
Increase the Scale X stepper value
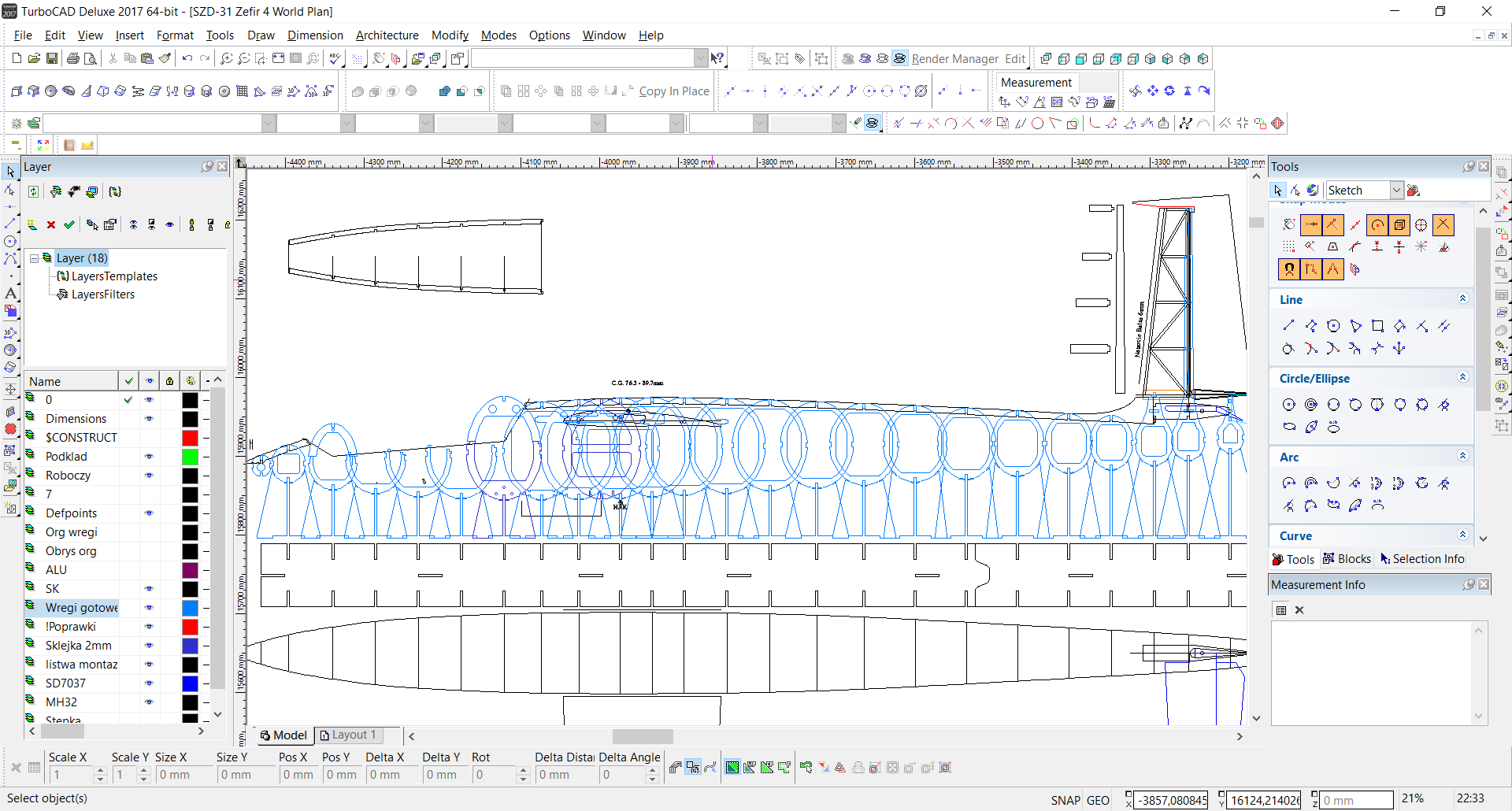(x=100, y=771)
